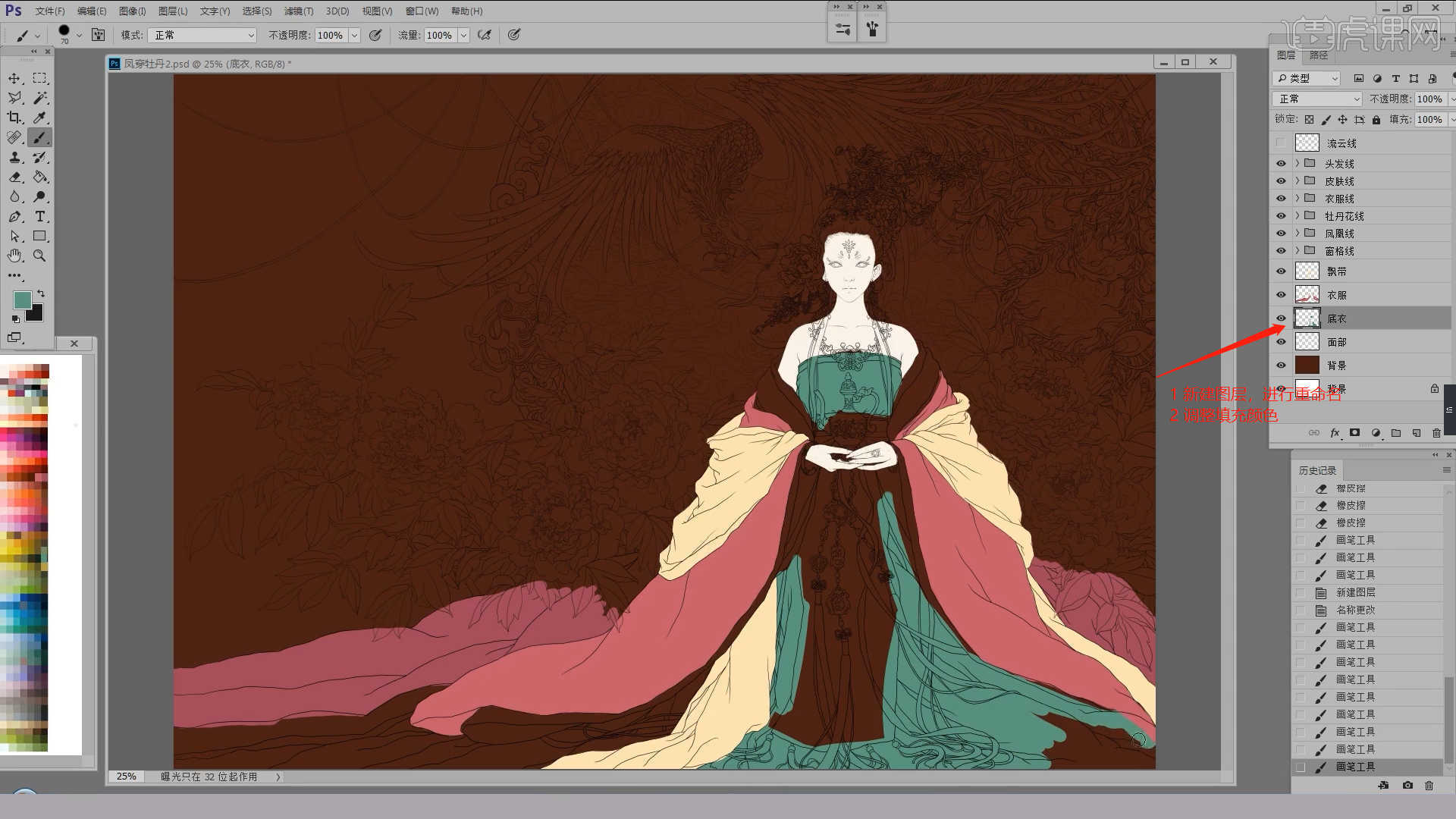
Task: Hide the 飘带 layer
Action: pos(1281,271)
